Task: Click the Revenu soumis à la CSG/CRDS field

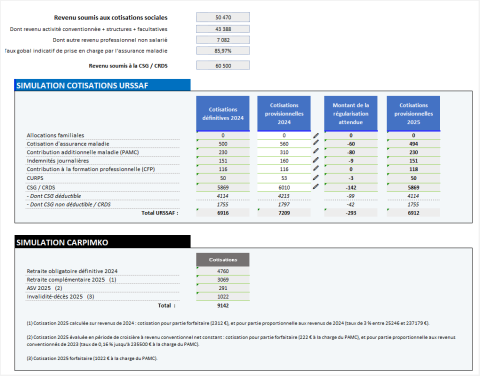Action: [x=223, y=66]
